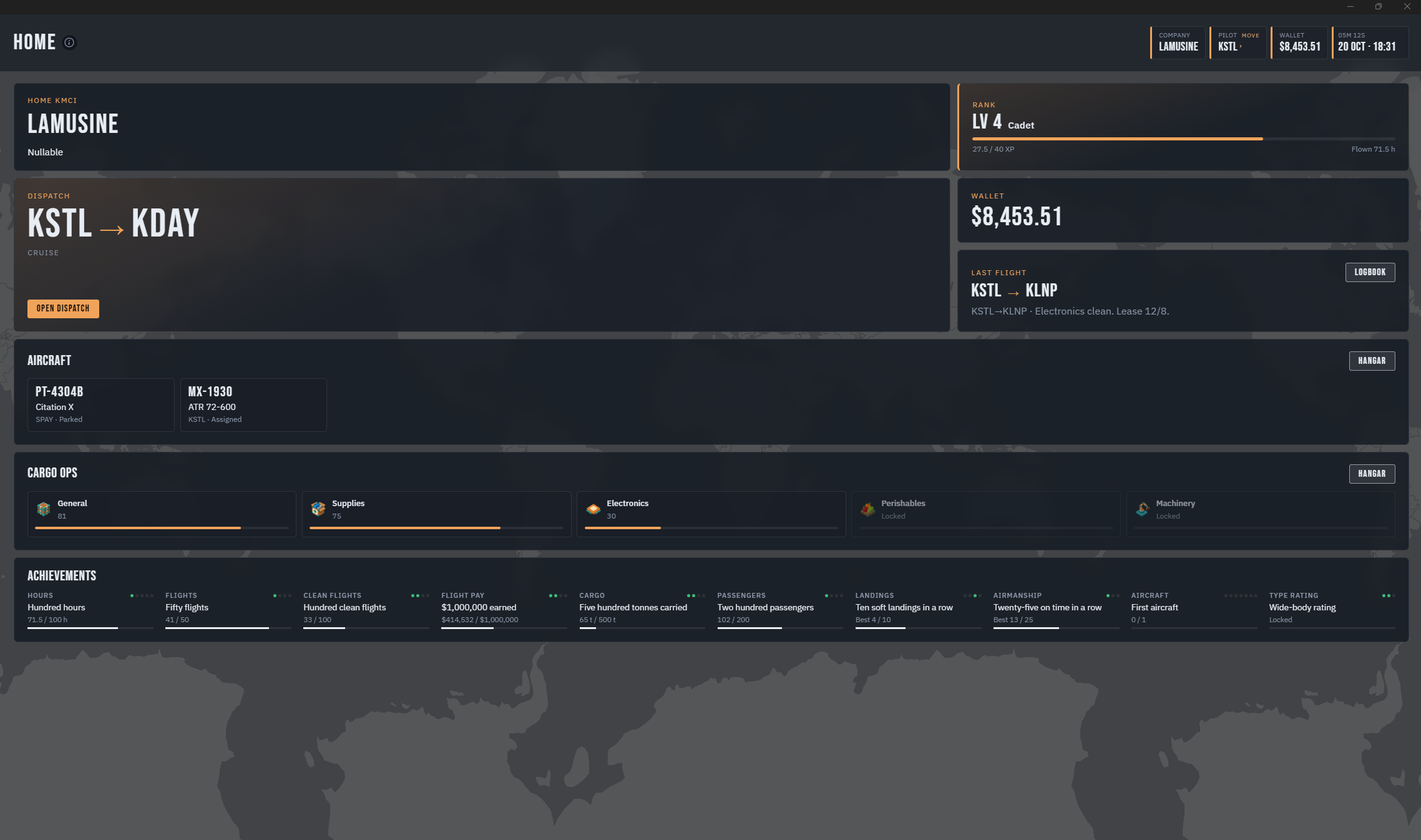Click the HOURS achievement tier dots
This screenshot has width=1421, height=840.
pos(142,595)
